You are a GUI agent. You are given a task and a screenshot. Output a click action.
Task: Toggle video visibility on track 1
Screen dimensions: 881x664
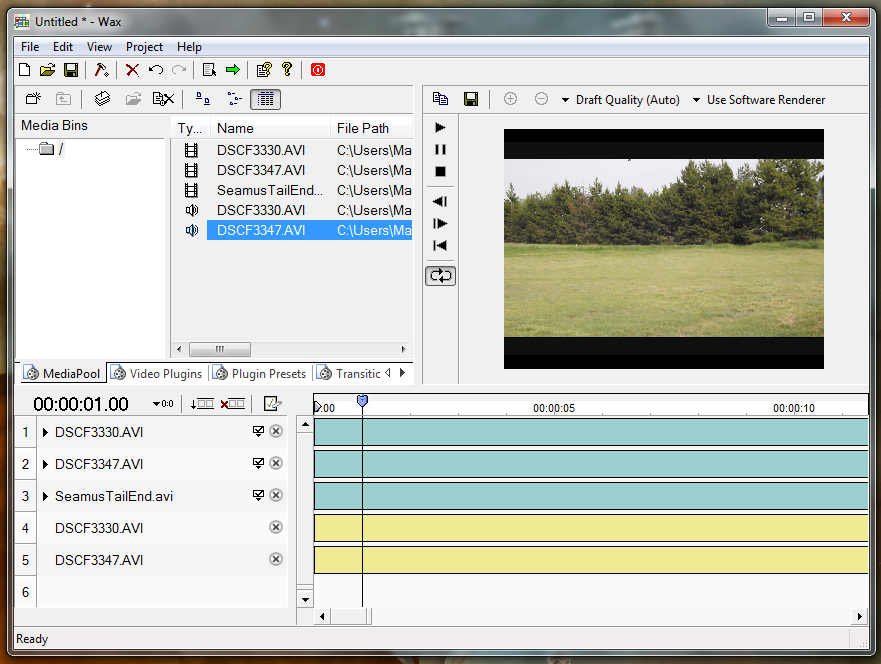pyautogui.click(x=258, y=431)
